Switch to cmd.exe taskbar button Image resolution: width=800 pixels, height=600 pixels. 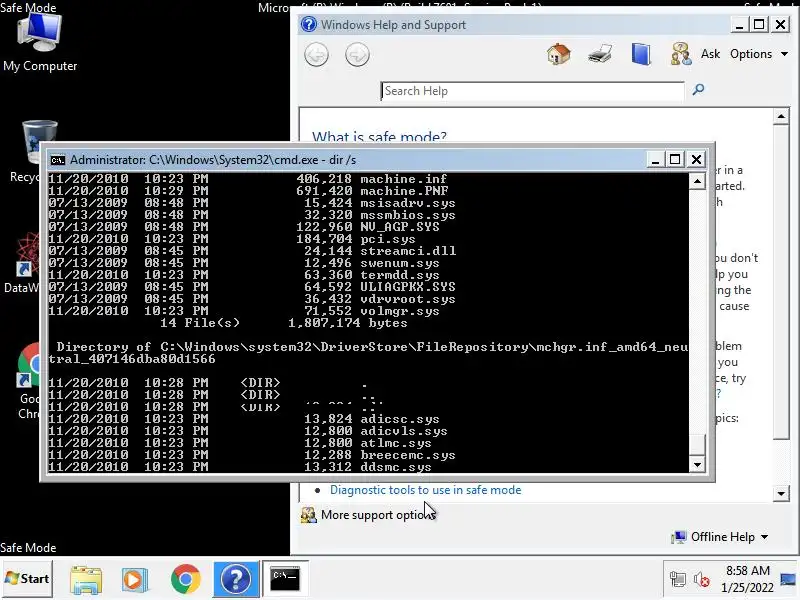pyautogui.click(x=285, y=579)
